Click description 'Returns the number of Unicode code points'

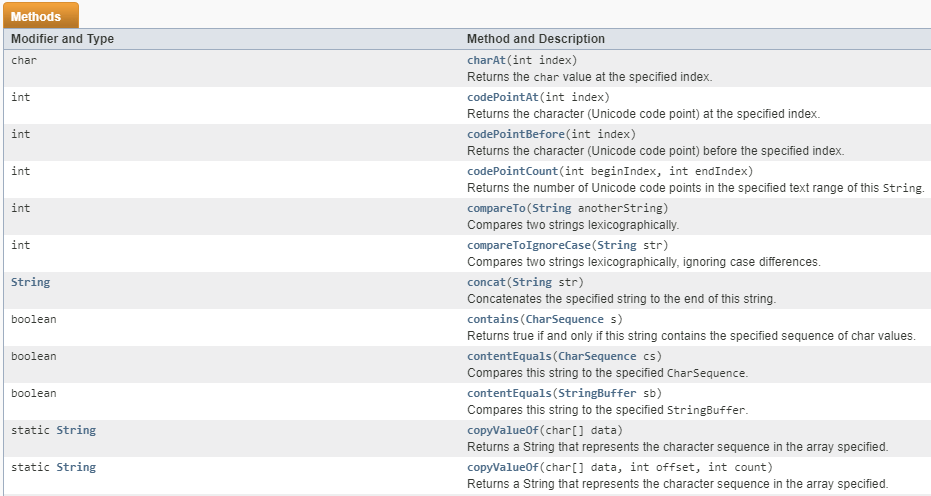tap(695, 188)
